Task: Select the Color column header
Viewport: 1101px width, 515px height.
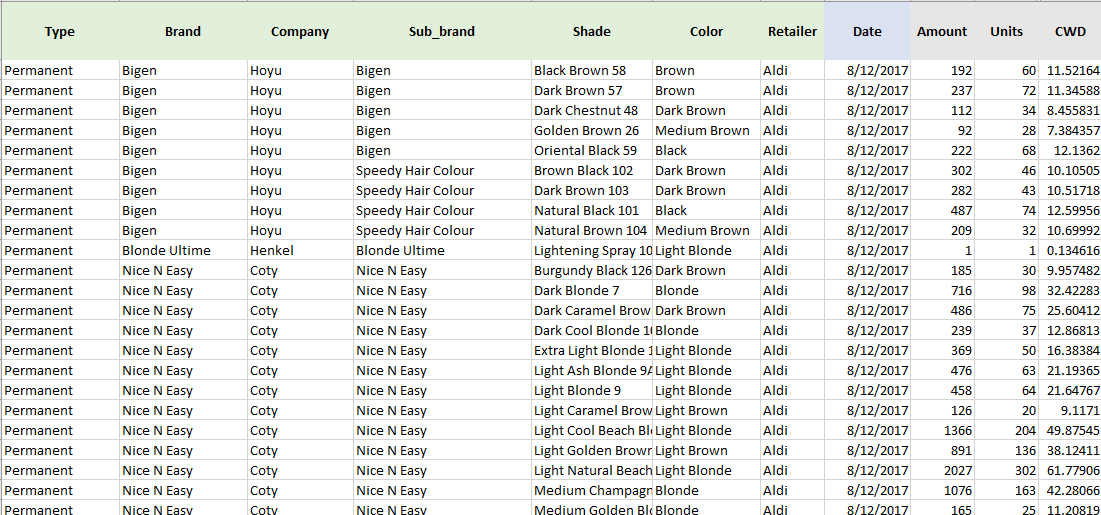Action: 706,31
